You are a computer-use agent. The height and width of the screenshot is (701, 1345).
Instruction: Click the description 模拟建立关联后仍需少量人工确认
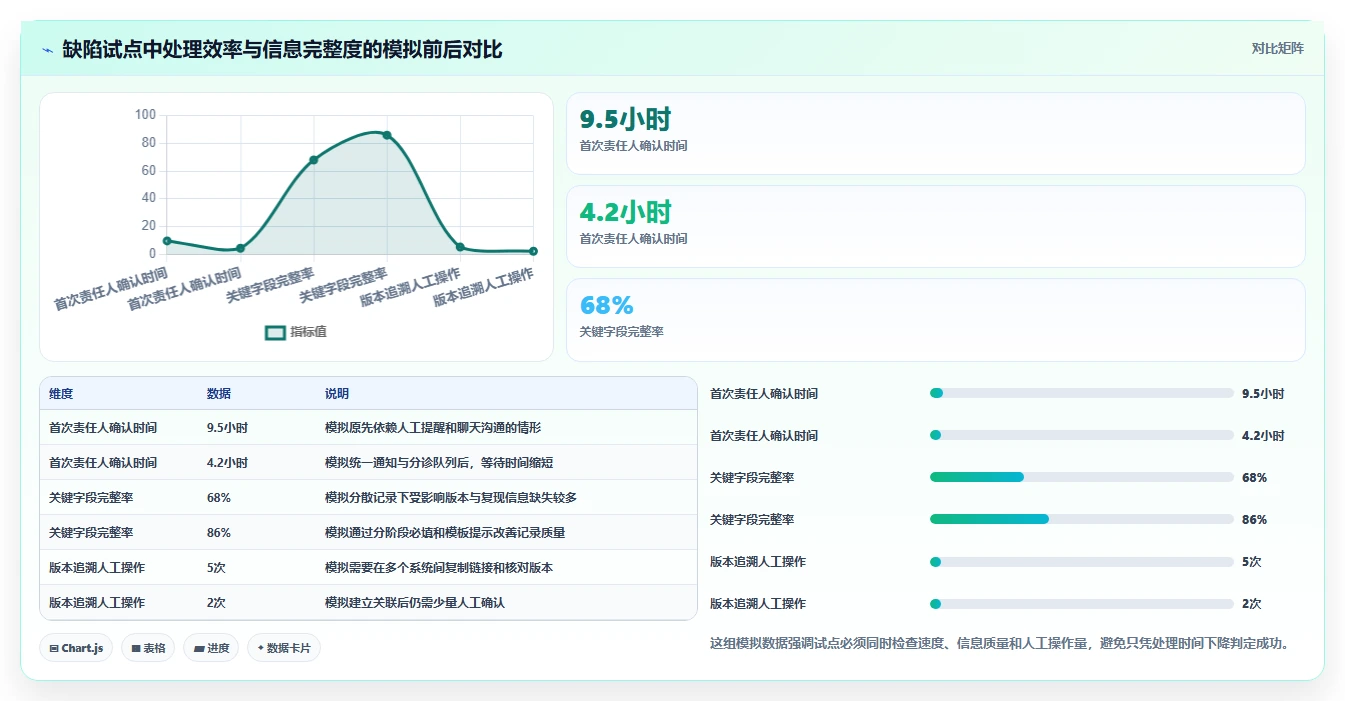click(x=415, y=603)
